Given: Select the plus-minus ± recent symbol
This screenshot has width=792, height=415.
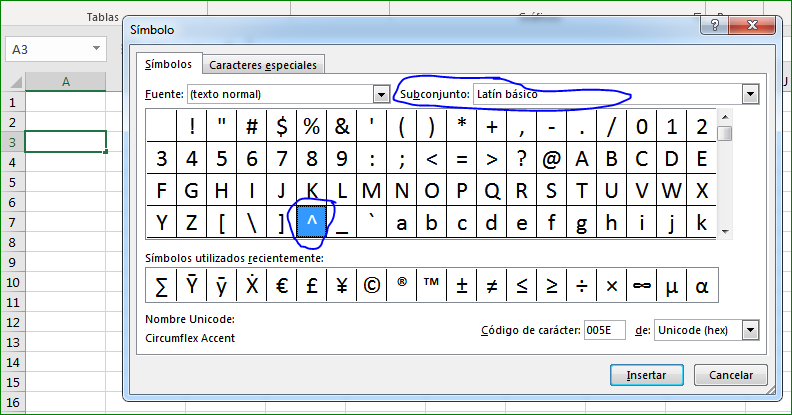Looking at the screenshot, I should (462, 285).
